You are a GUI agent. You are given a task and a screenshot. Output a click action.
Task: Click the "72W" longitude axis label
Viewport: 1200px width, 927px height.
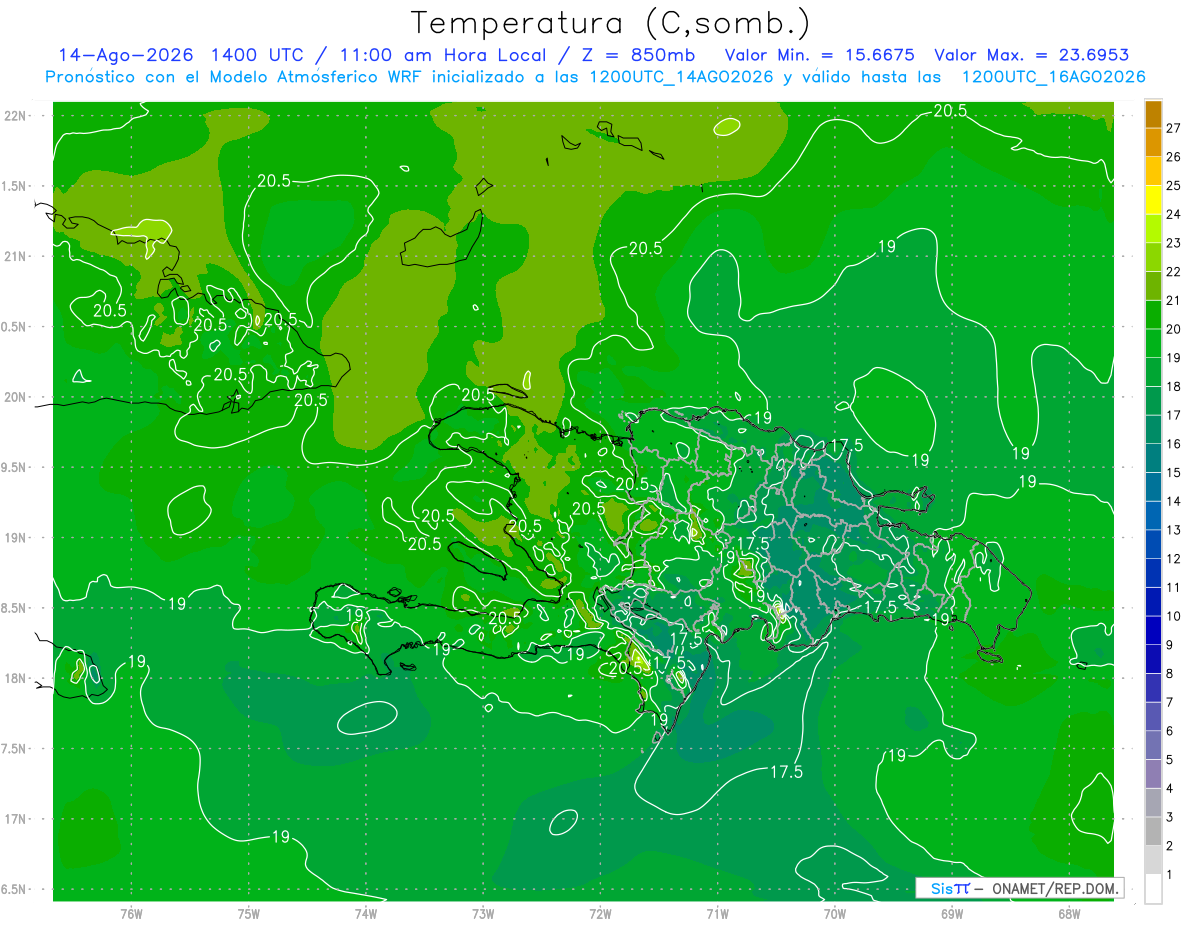(x=600, y=913)
